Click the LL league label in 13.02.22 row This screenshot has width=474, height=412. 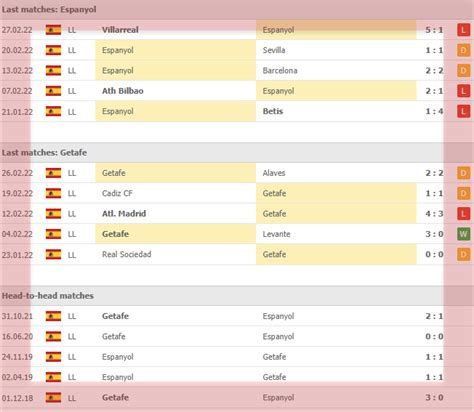[x=72, y=71]
